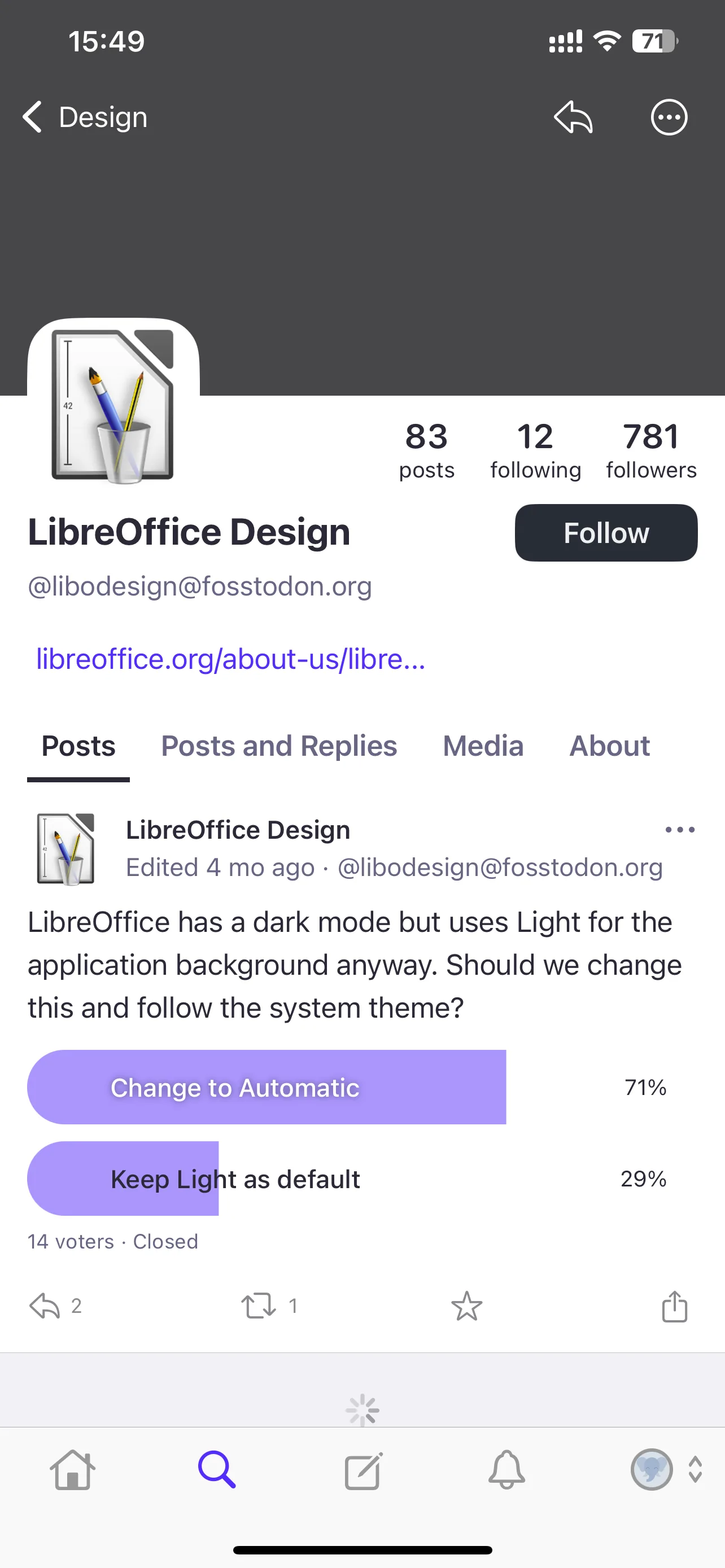Open the circled three-dots profile menu

(x=669, y=117)
